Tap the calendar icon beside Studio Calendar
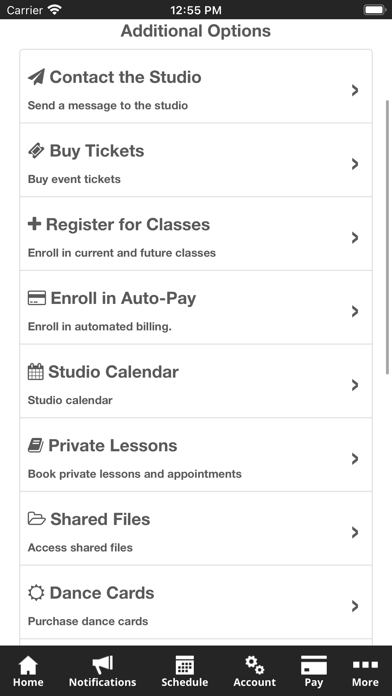The height and width of the screenshot is (696, 392). tap(36, 372)
